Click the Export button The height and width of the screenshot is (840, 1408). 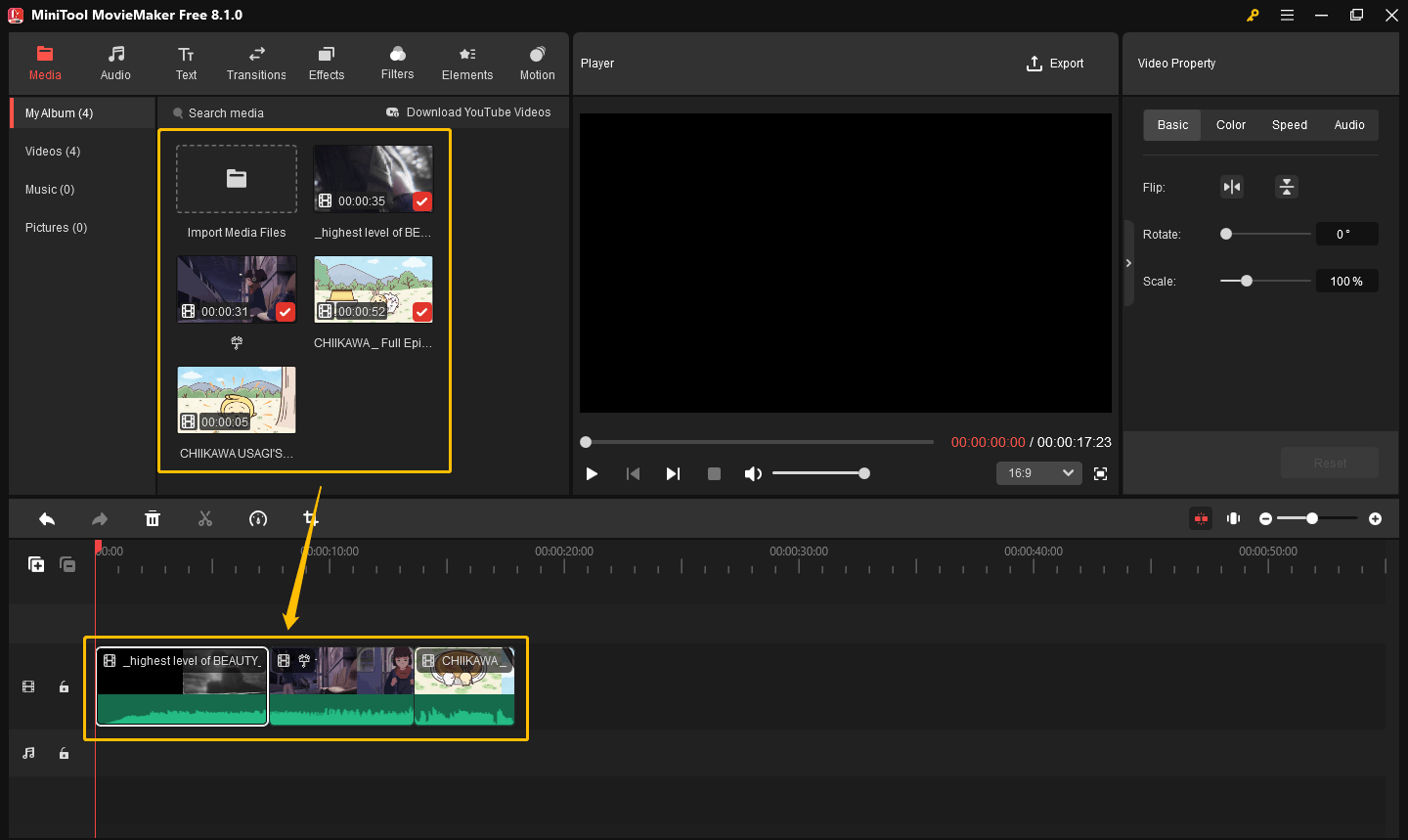pos(1055,64)
